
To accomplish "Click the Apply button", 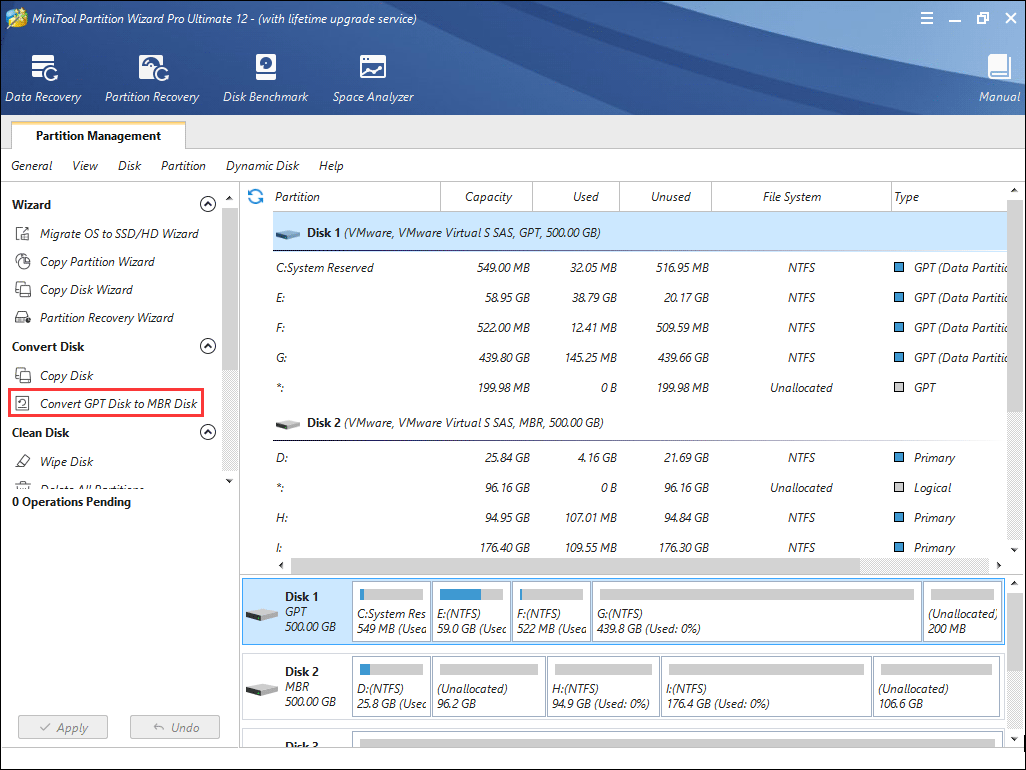I will tap(63, 727).
